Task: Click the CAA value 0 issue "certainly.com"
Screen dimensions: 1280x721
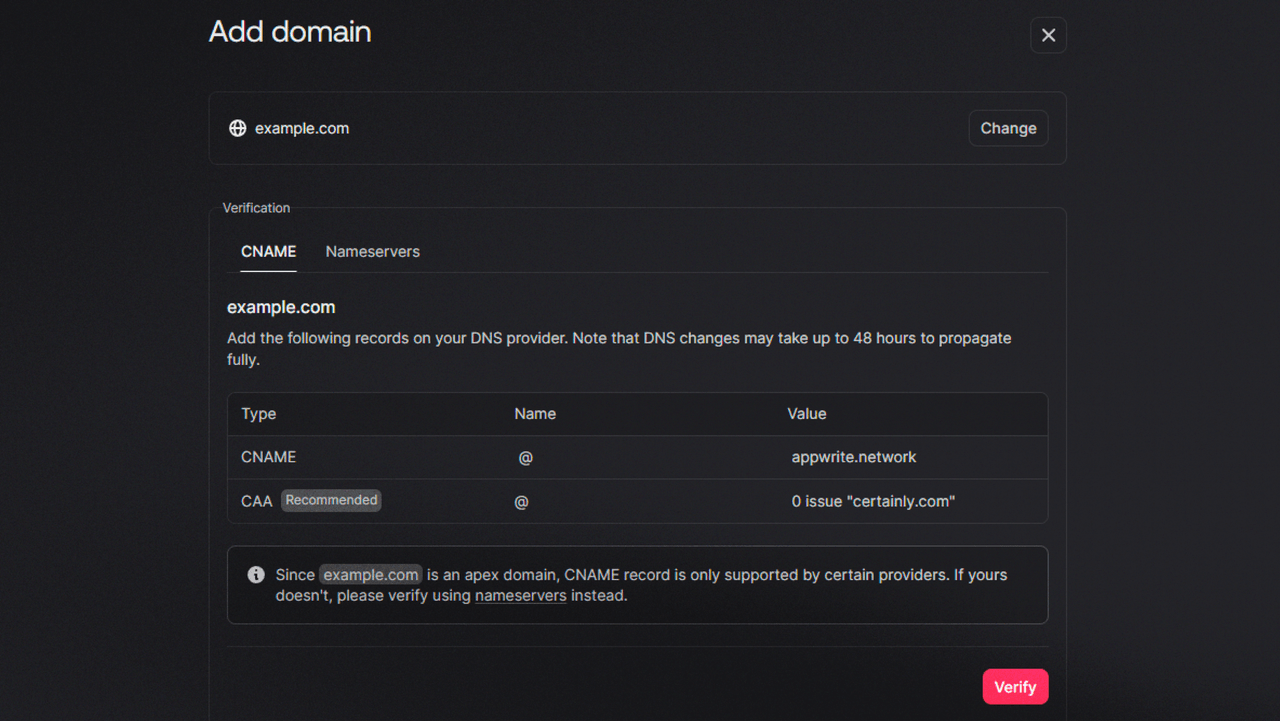Action: click(x=873, y=501)
